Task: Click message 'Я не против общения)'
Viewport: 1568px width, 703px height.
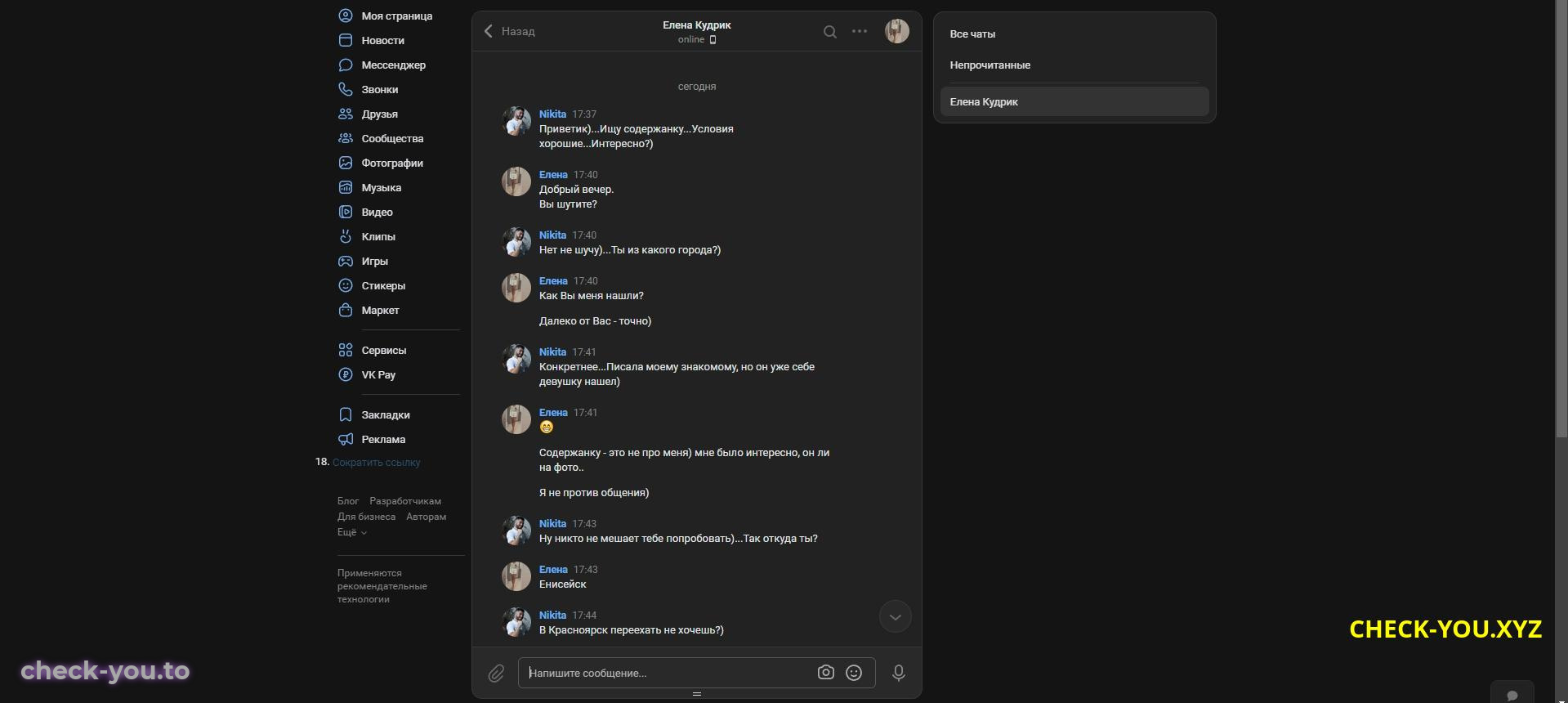Action: coord(594,493)
